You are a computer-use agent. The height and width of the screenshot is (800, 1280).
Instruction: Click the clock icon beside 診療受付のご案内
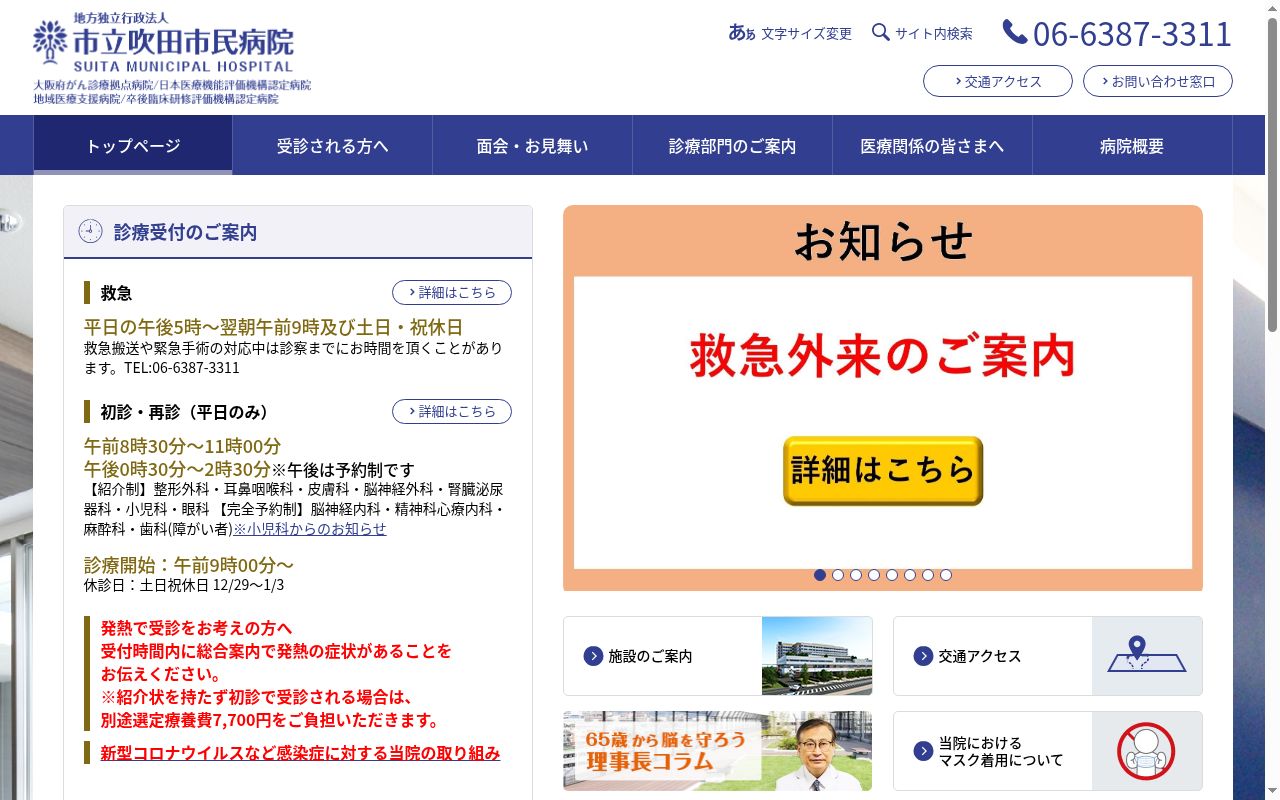click(90, 232)
